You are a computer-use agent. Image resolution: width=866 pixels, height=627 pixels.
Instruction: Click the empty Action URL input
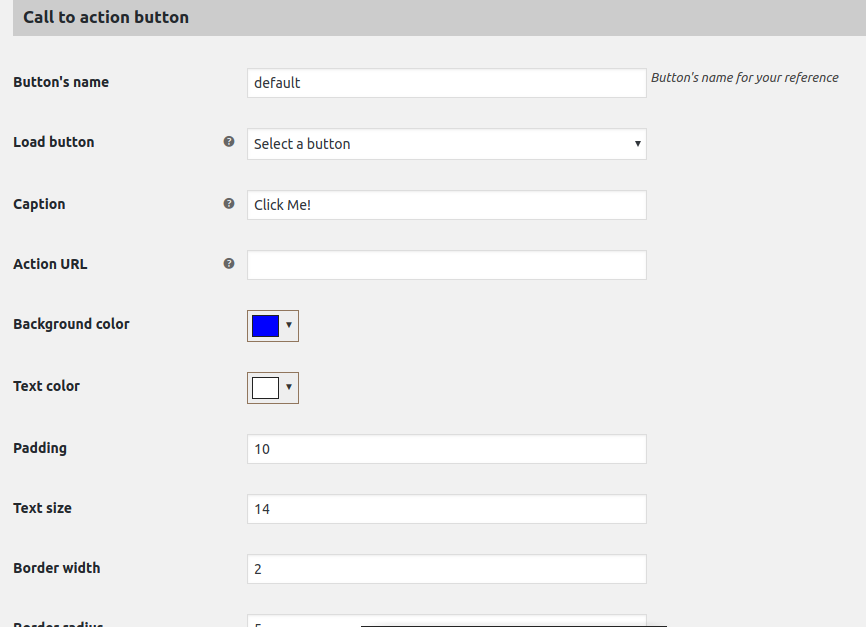click(446, 265)
